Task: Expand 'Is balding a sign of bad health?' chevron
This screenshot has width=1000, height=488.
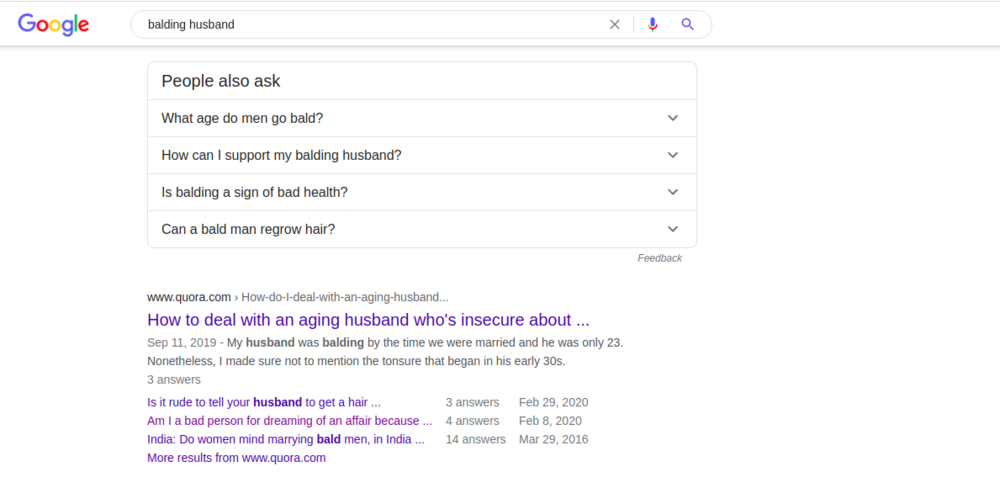Action: pyautogui.click(x=673, y=192)
